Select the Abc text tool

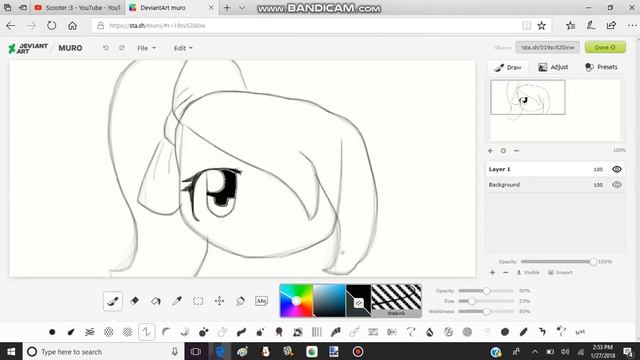tap(261, 301)
